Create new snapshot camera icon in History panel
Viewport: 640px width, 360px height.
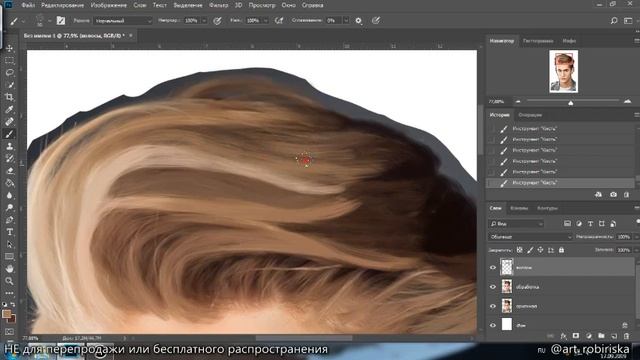tap(613, 195)
